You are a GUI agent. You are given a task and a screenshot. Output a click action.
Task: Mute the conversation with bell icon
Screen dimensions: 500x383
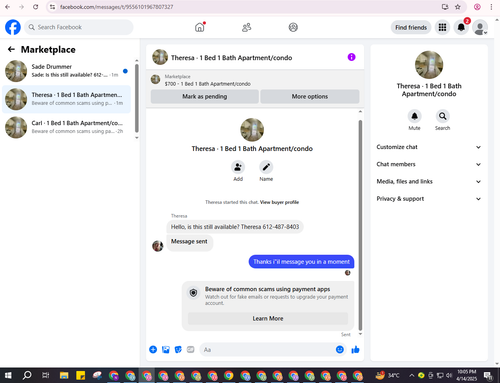414,116
